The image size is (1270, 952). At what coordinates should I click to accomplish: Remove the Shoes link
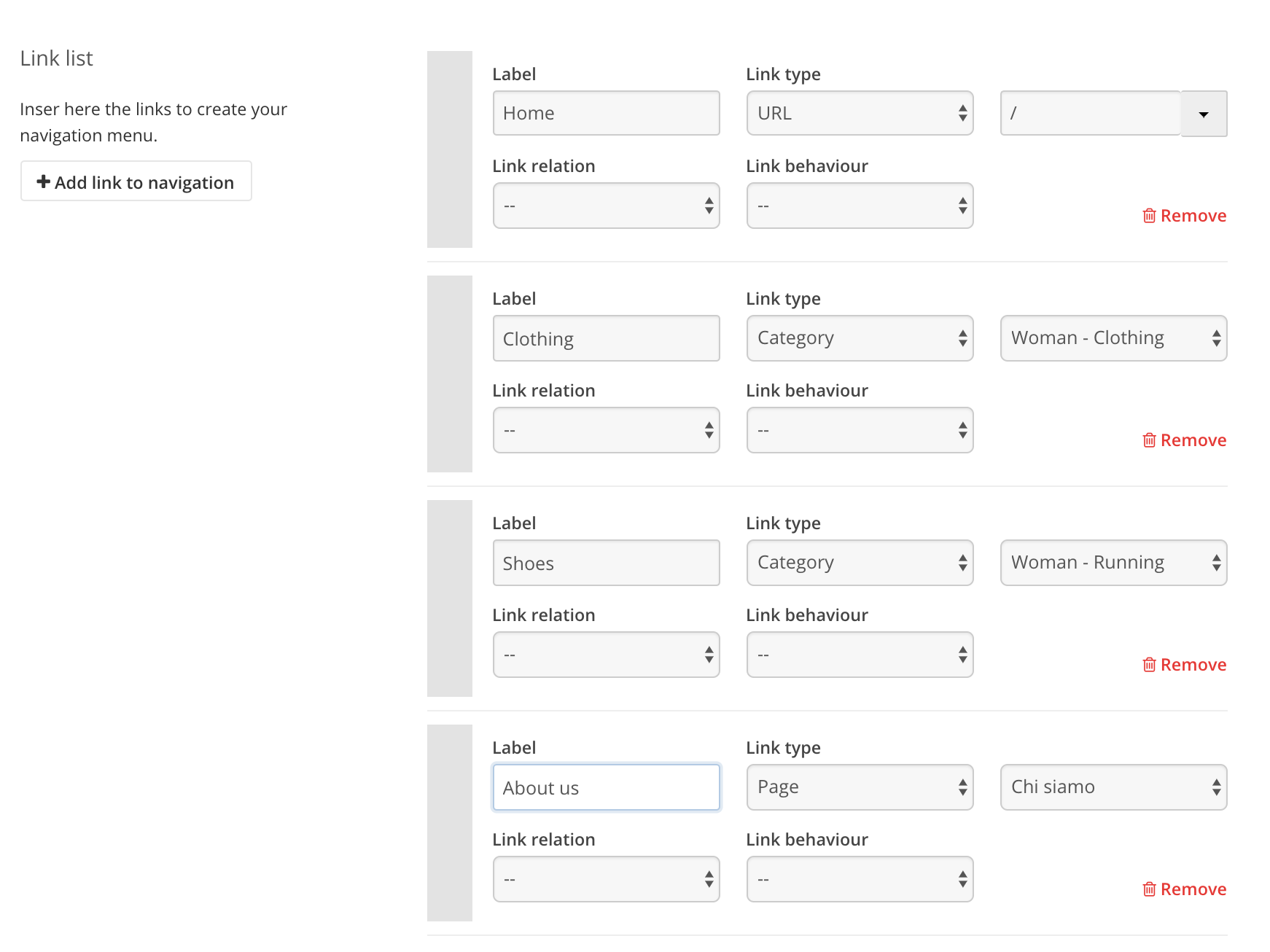1185,665
